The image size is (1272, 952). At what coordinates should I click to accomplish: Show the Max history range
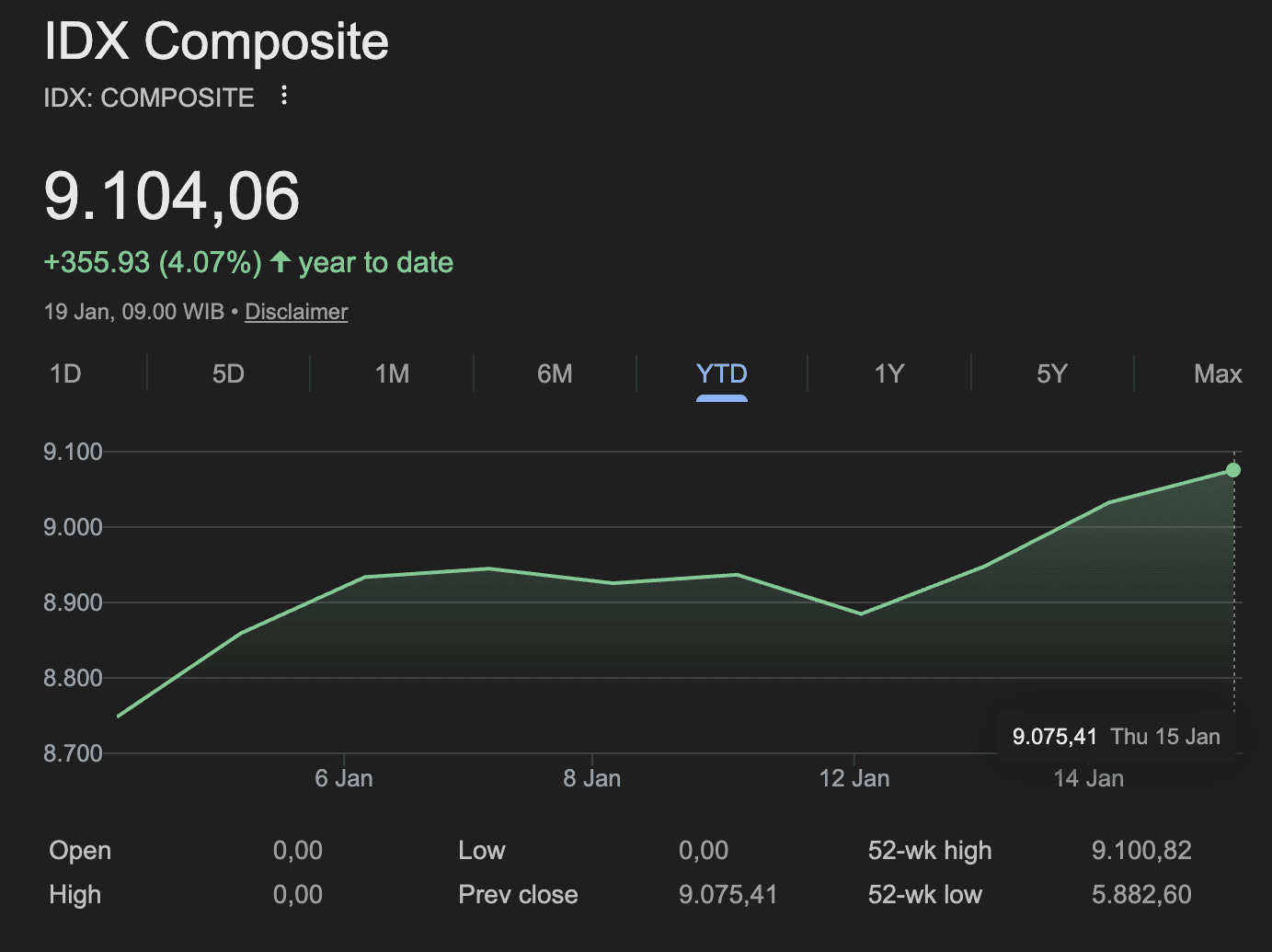(1217, 374)
